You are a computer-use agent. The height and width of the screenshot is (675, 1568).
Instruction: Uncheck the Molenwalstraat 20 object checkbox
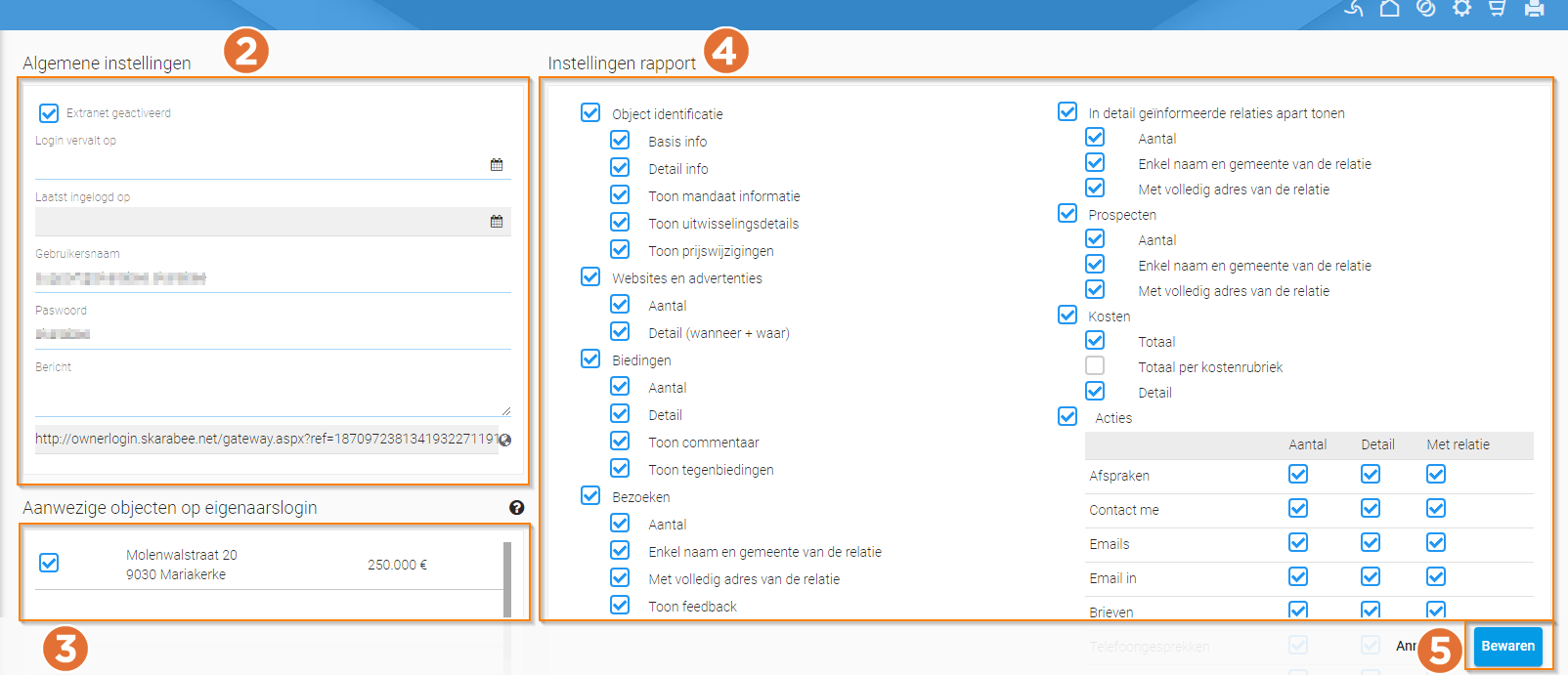tap(49, 563)
